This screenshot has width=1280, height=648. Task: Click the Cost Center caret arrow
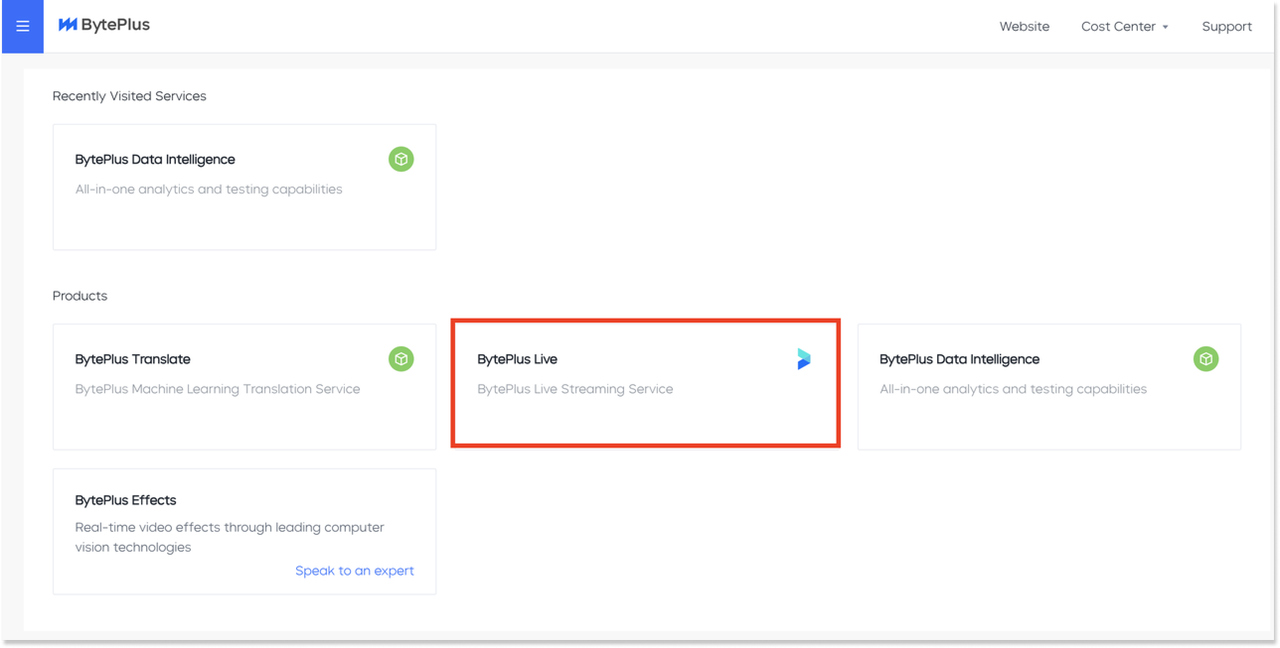(1165, 28)
